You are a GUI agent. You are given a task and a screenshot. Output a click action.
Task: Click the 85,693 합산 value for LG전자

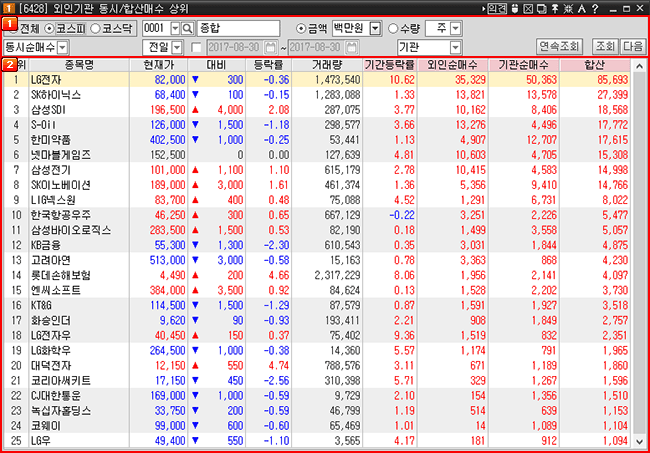tap(612, 80)
